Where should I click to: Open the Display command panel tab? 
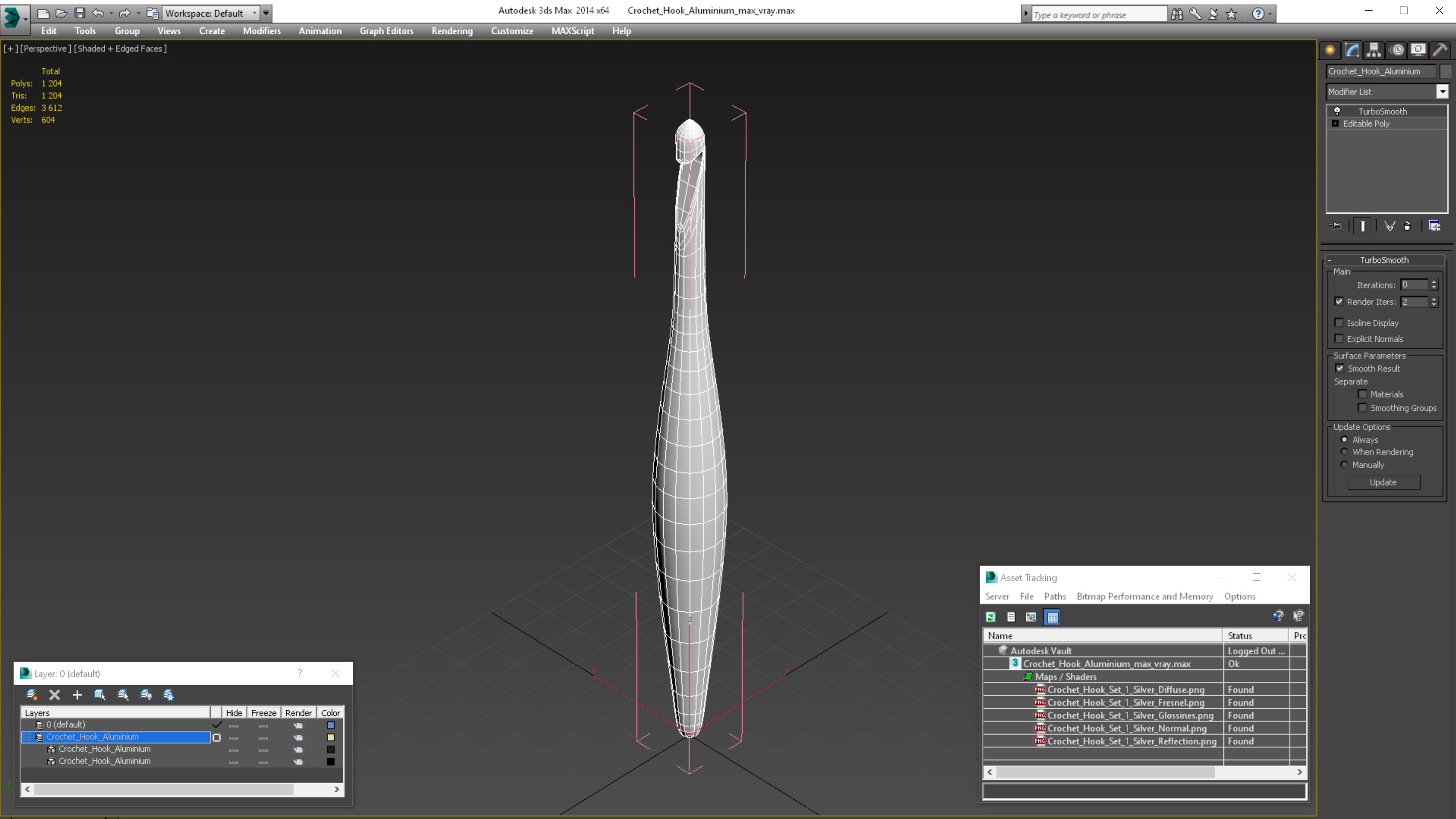1418,51
